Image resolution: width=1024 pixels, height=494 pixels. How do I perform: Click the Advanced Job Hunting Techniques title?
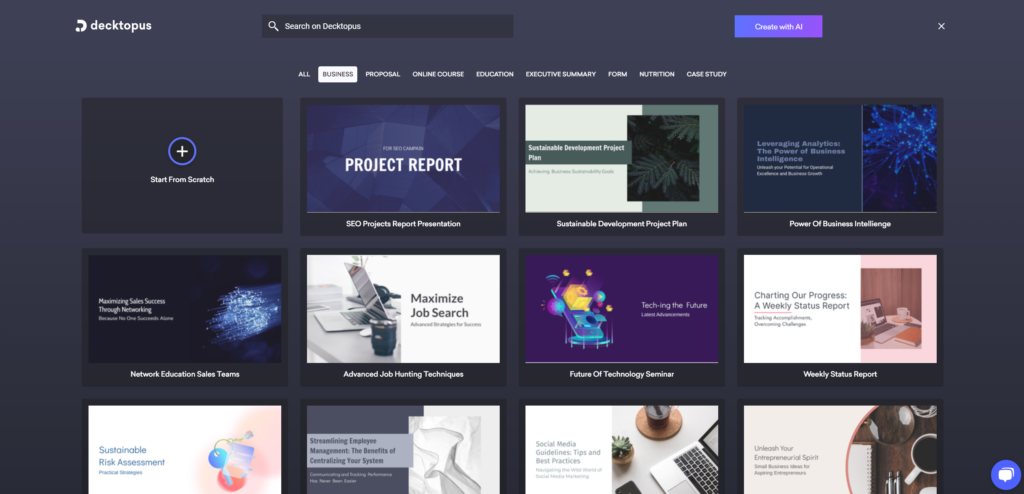403,374
